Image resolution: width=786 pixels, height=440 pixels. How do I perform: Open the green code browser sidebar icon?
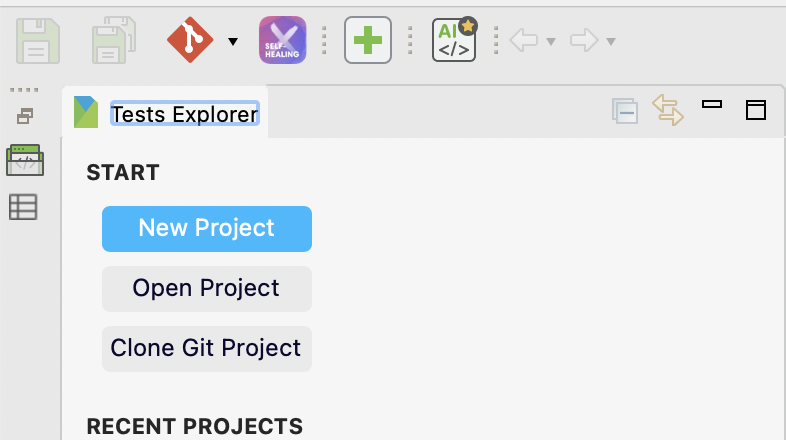point(24,160)
